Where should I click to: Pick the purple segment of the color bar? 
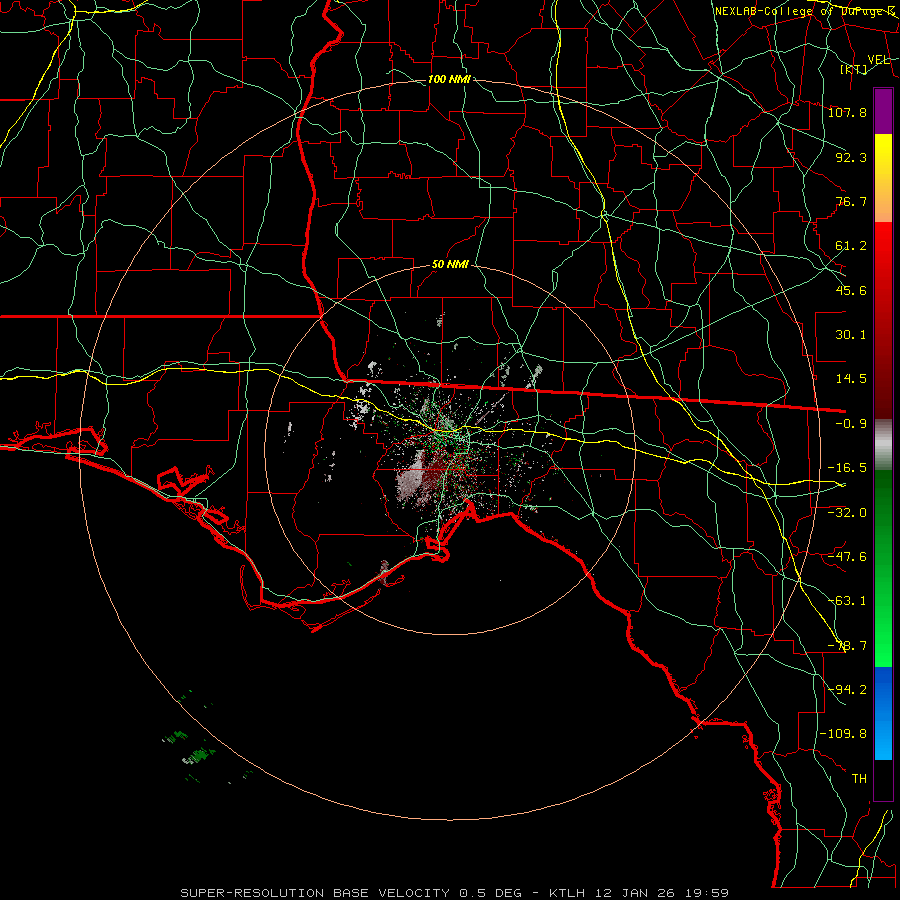pos(883,111)
